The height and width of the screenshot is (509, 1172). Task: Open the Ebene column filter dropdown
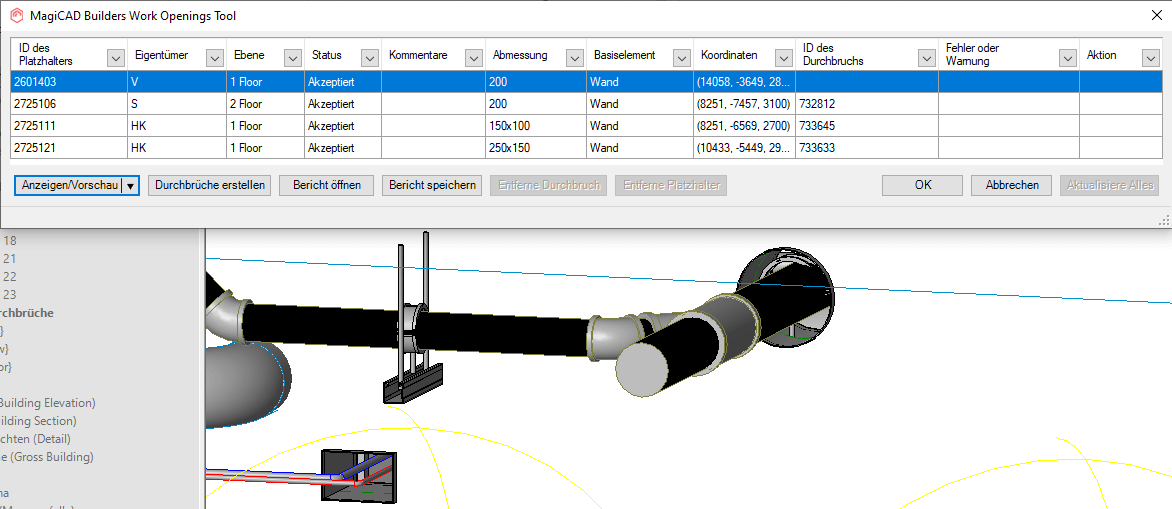[292, 58]
